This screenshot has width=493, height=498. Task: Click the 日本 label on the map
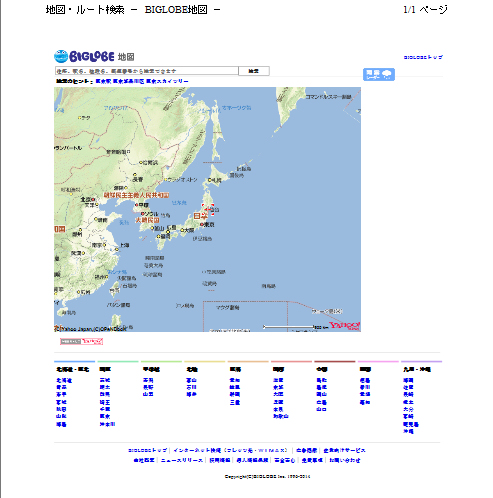pos(200,216)
